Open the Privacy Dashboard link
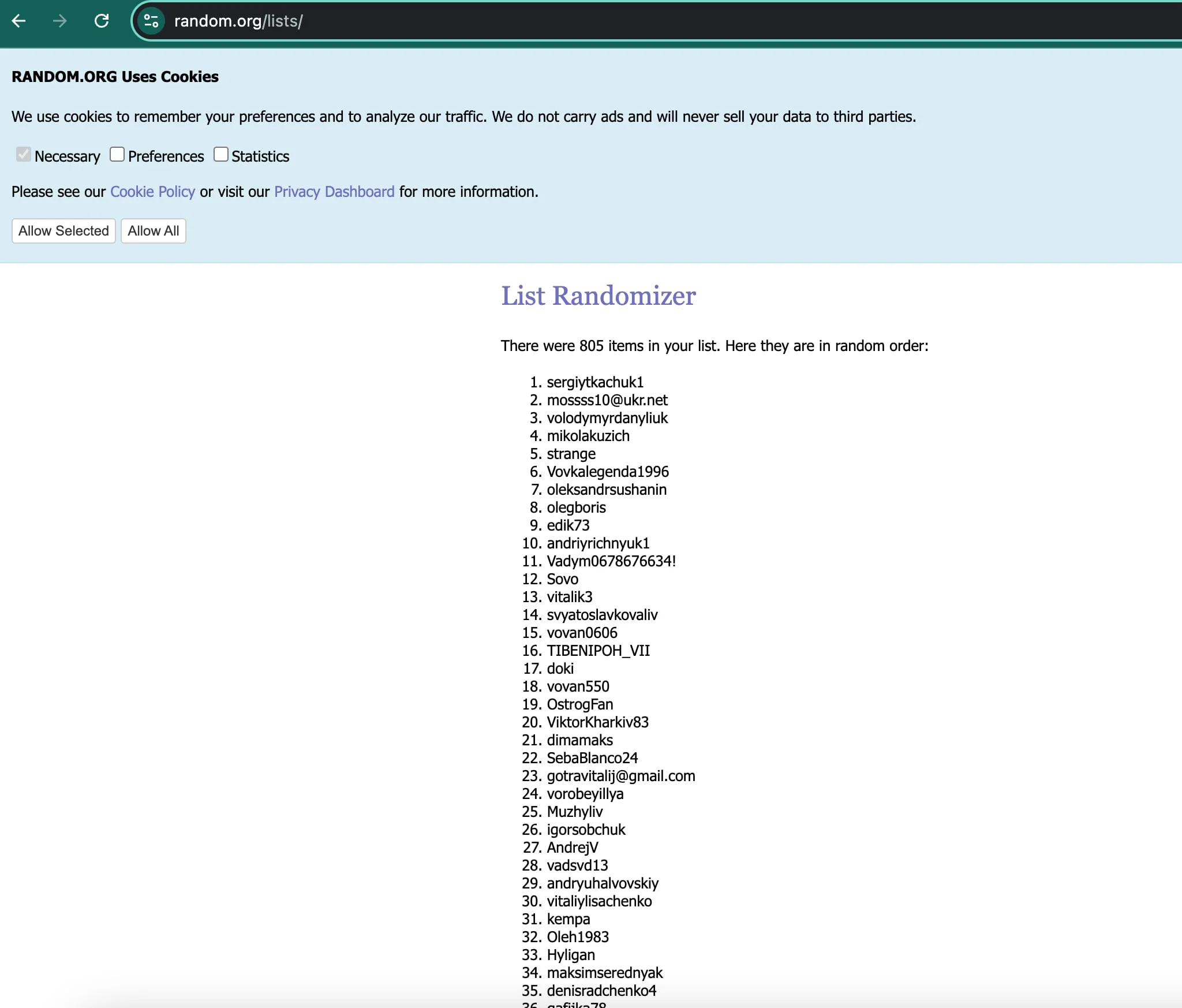The height and width of the screenshot is (1008, 1182). [334, 192]
